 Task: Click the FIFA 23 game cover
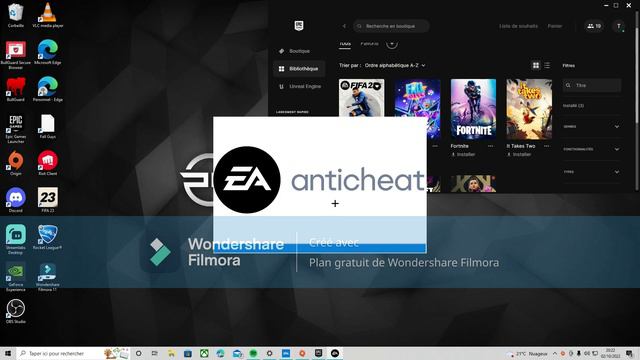pyautogui.click(x=361, y=98)
